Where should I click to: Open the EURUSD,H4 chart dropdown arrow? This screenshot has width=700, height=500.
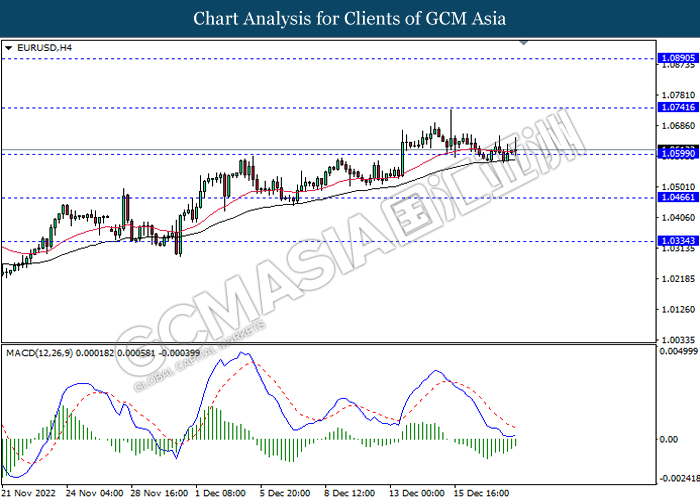[8, 48]
